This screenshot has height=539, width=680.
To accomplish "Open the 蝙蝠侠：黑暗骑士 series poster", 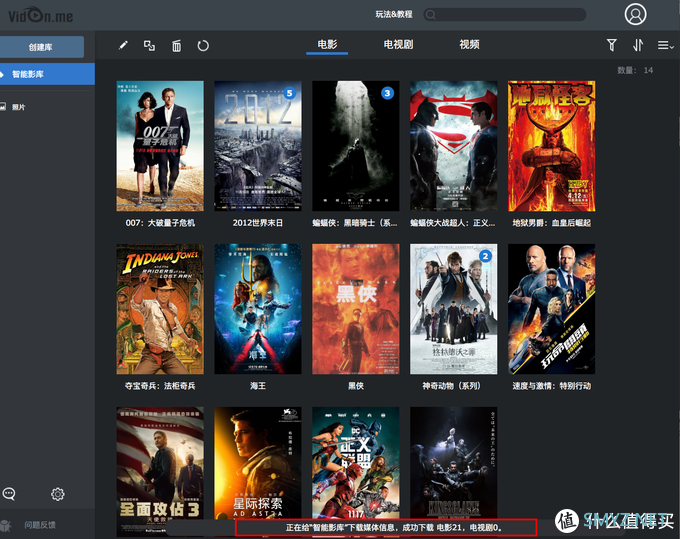I will click(x=356, y=146).
